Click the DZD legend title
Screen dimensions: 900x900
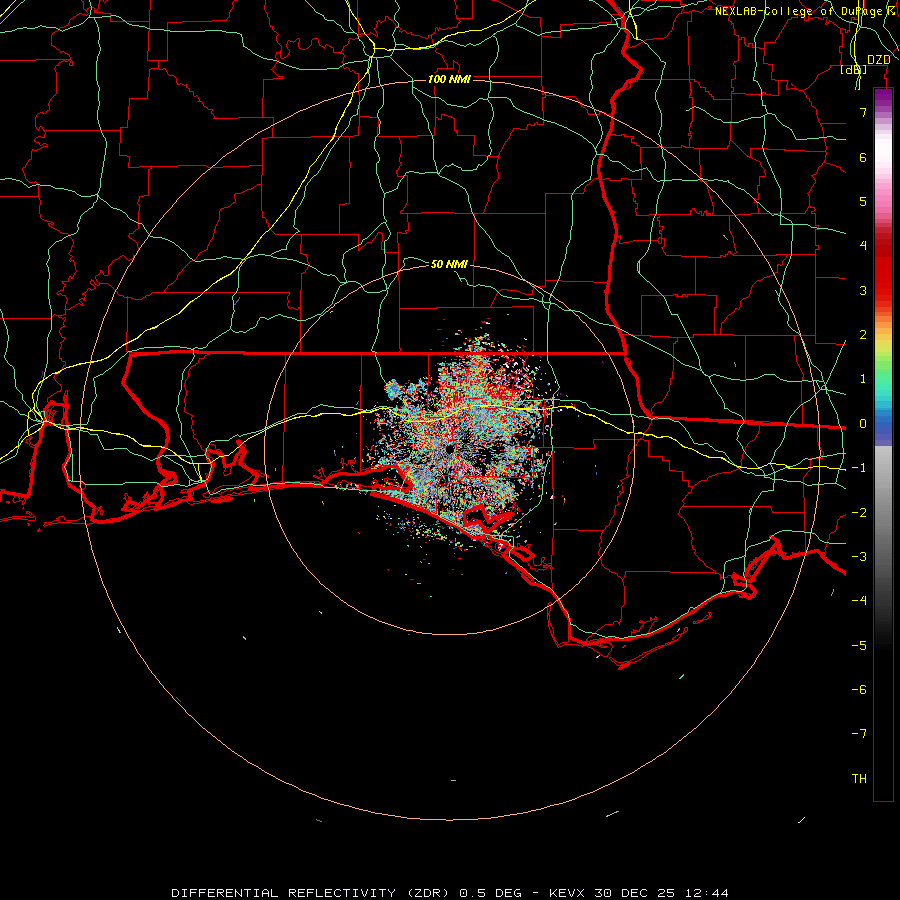[x=878, y=60]
